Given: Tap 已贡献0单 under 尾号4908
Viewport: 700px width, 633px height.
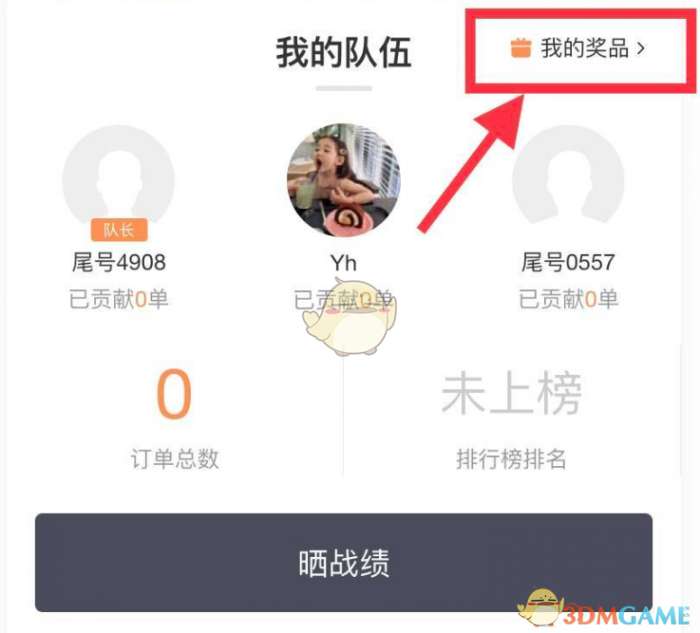Looking at the screenshot, I should pyautogui.click(x=119, y=299).
